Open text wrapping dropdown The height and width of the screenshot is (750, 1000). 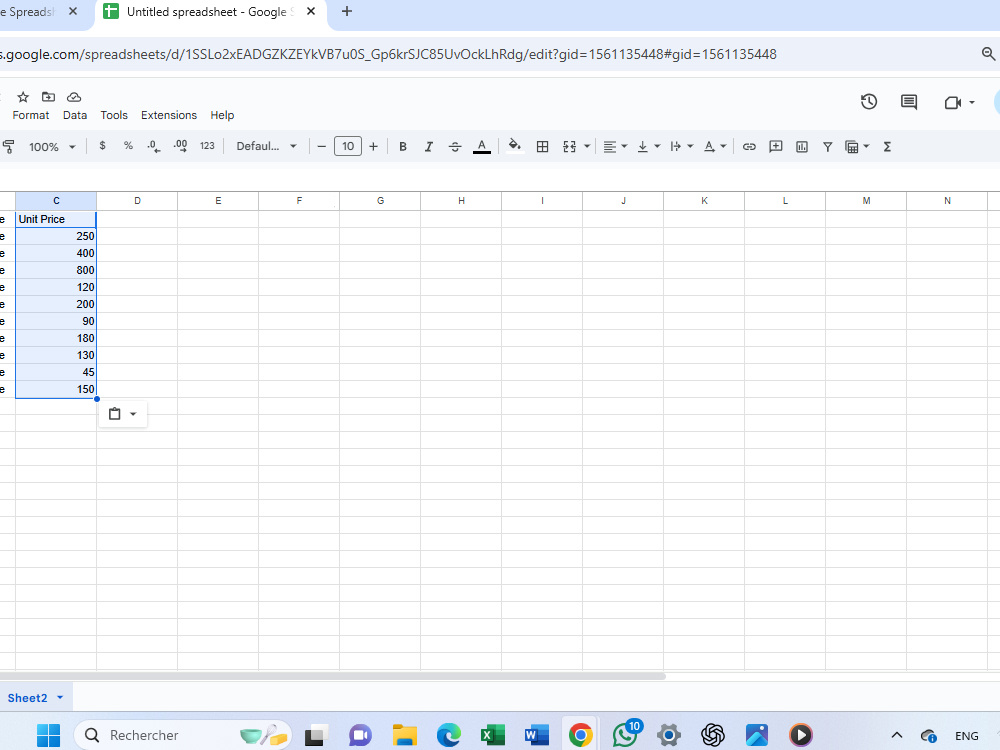[x=682, y=147]
